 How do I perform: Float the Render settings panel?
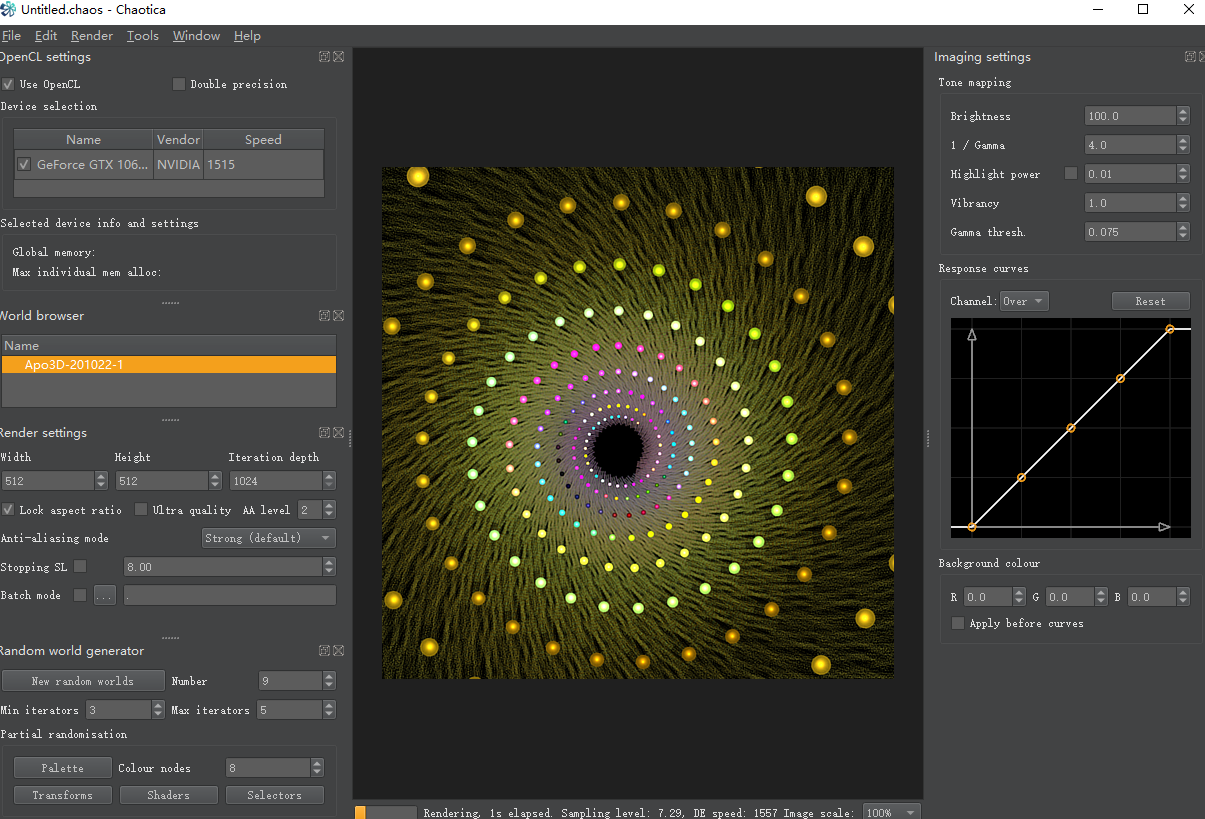[325, 433]
